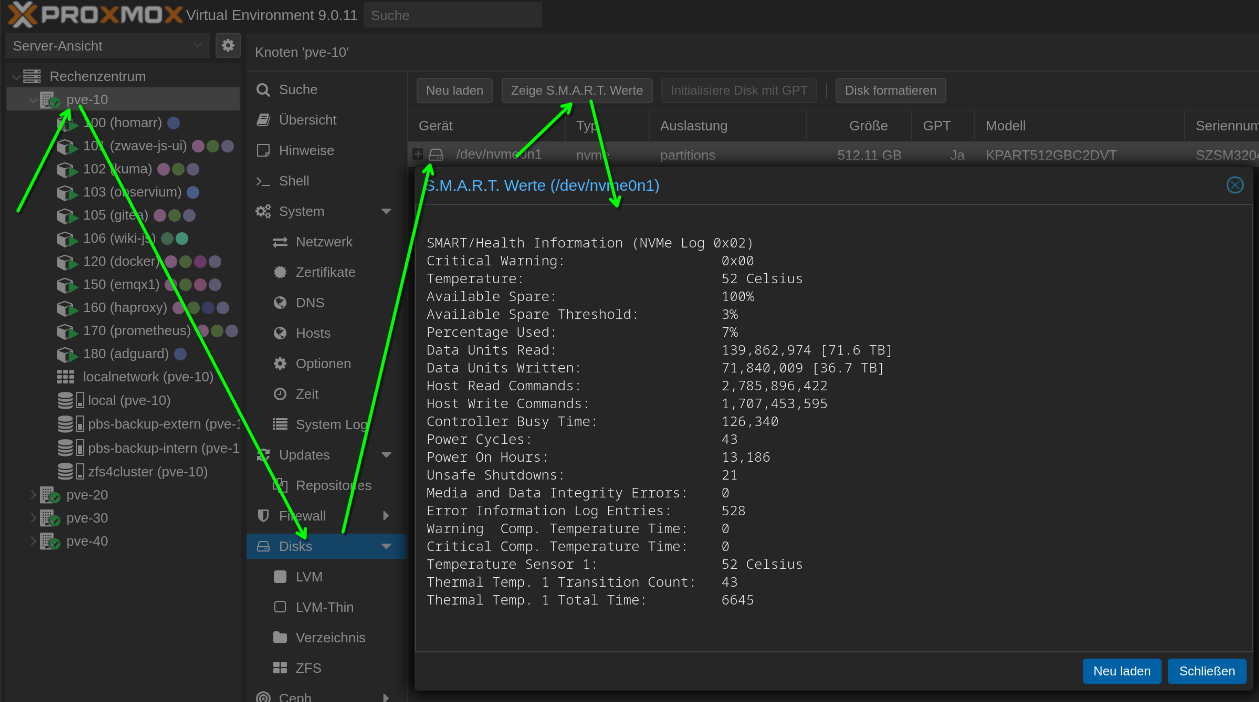Select LVM-Thin in the side menu
This screenshot has width=1259, height=702.
point(324,607)
